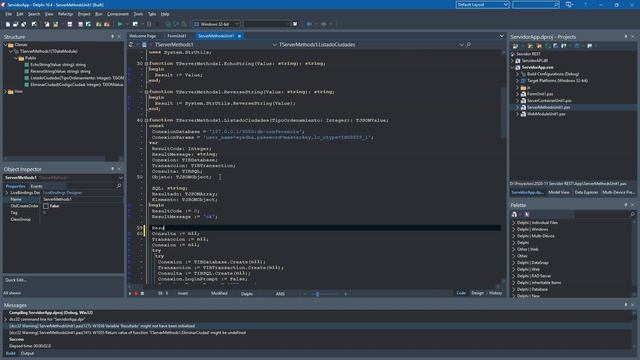Click the stop macro icon in editor status bar

click(x=142, y=293)
